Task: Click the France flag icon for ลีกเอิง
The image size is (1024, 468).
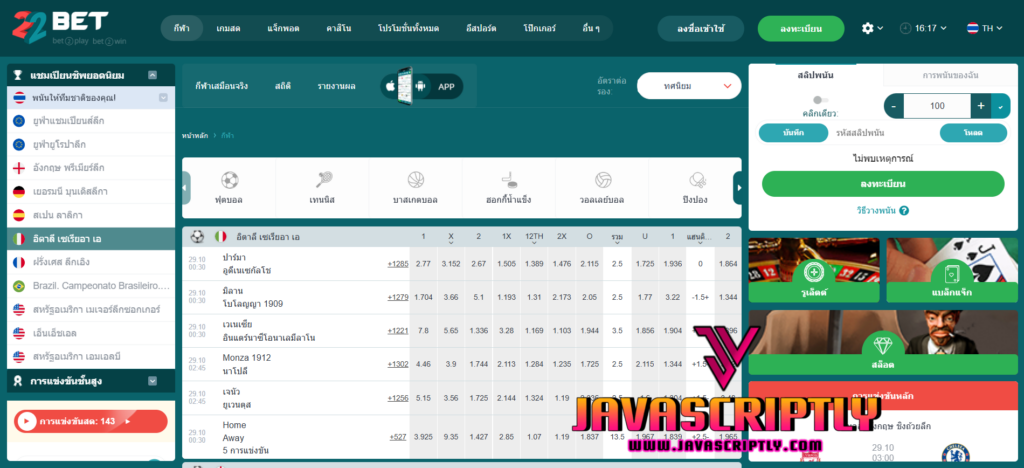Action: (x=19, y=262)
